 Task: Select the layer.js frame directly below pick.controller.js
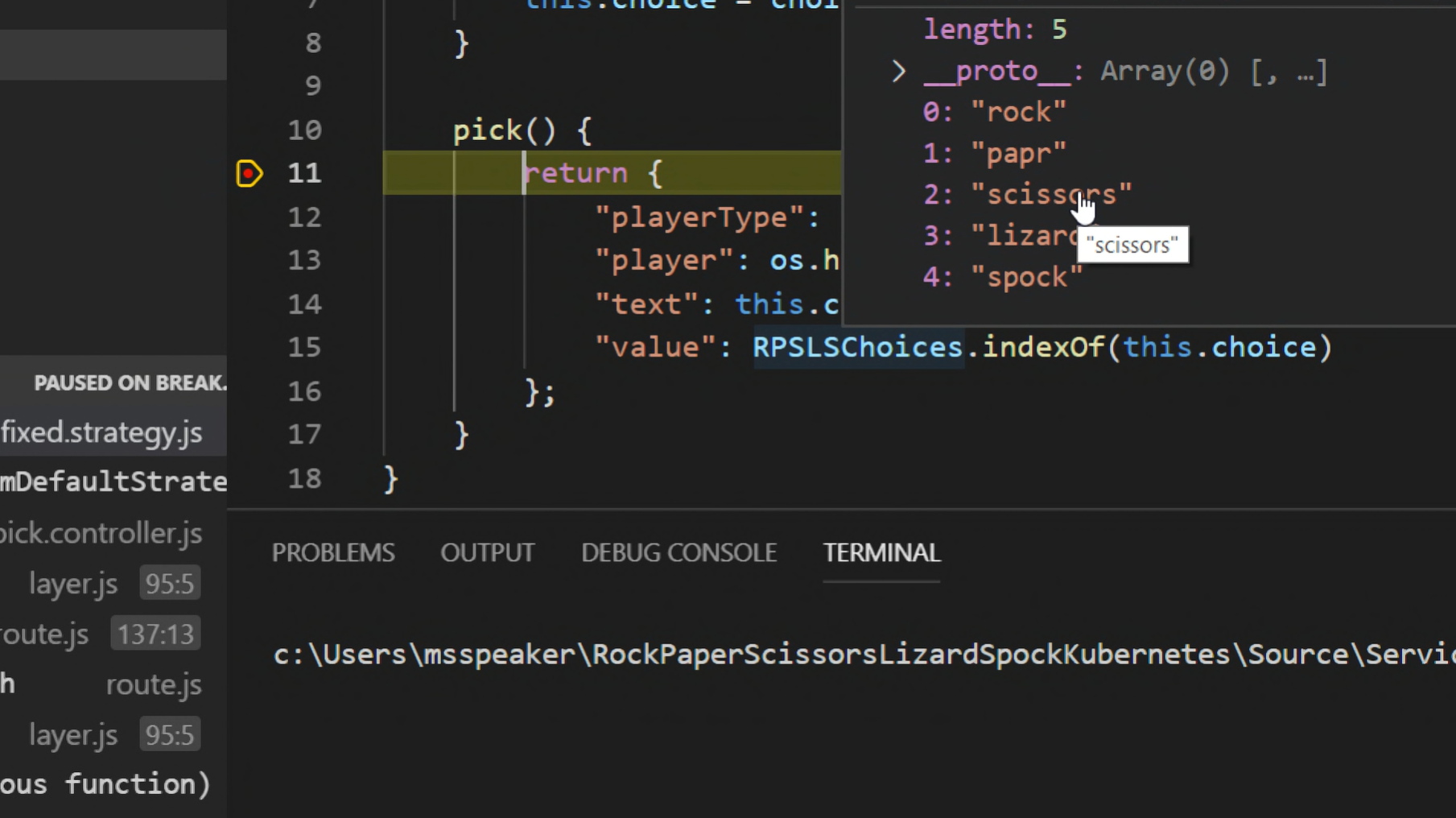pyautogui.click(x=114, y=584)
